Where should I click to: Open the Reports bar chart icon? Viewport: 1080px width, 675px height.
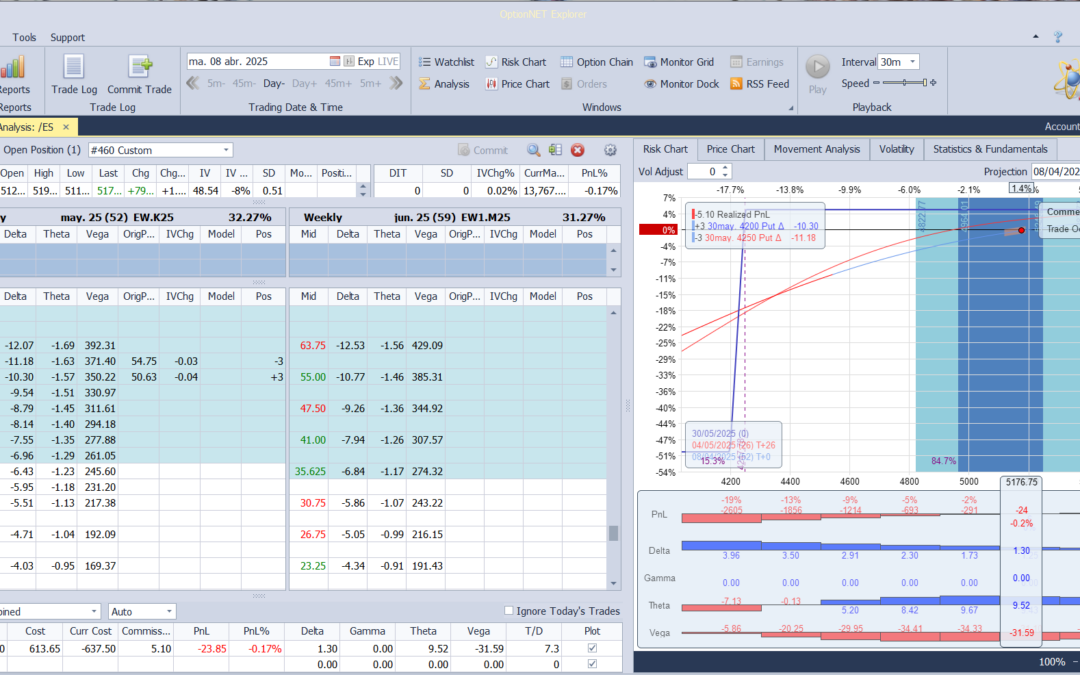12,68
